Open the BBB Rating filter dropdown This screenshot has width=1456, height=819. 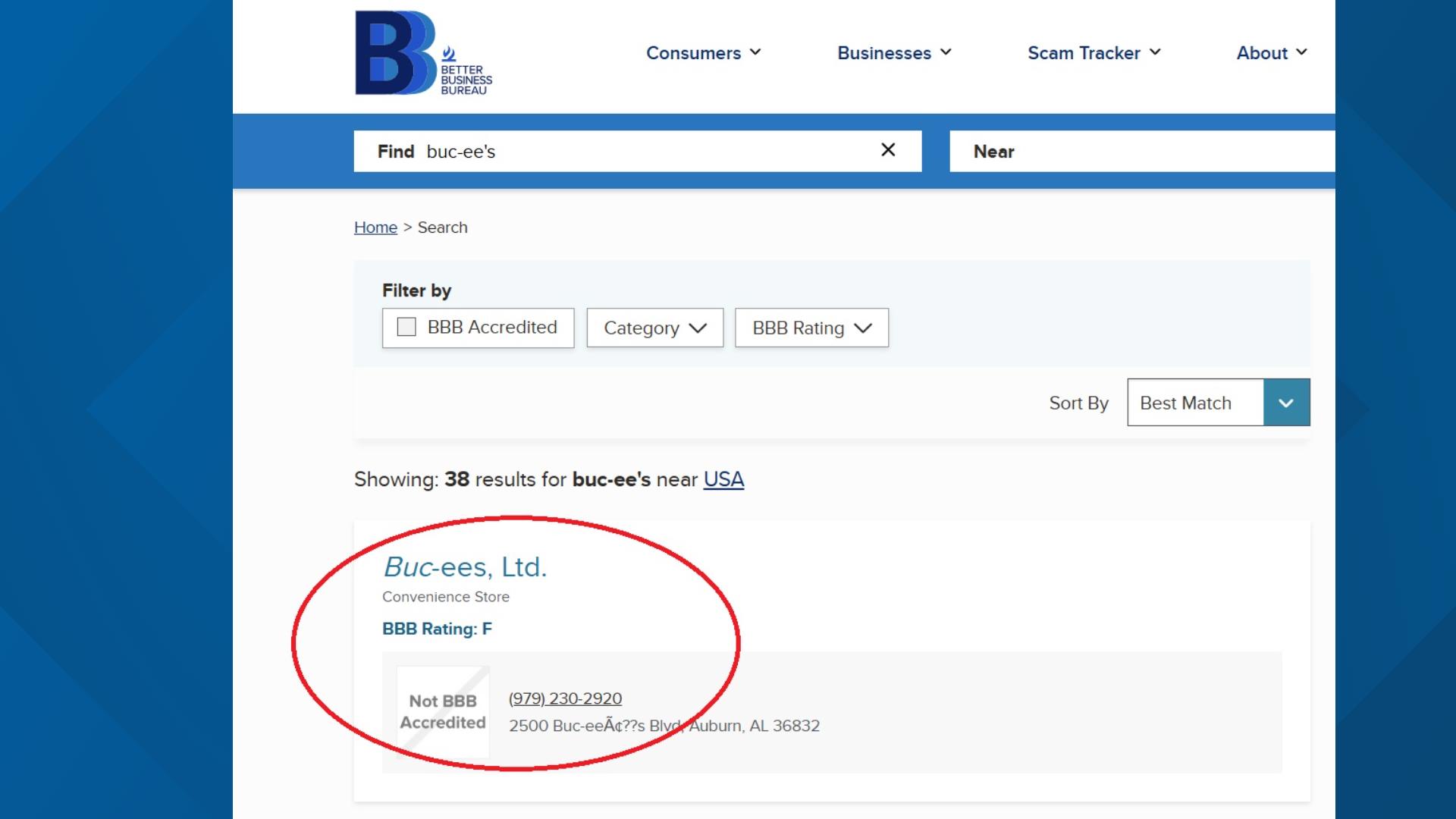811,328
